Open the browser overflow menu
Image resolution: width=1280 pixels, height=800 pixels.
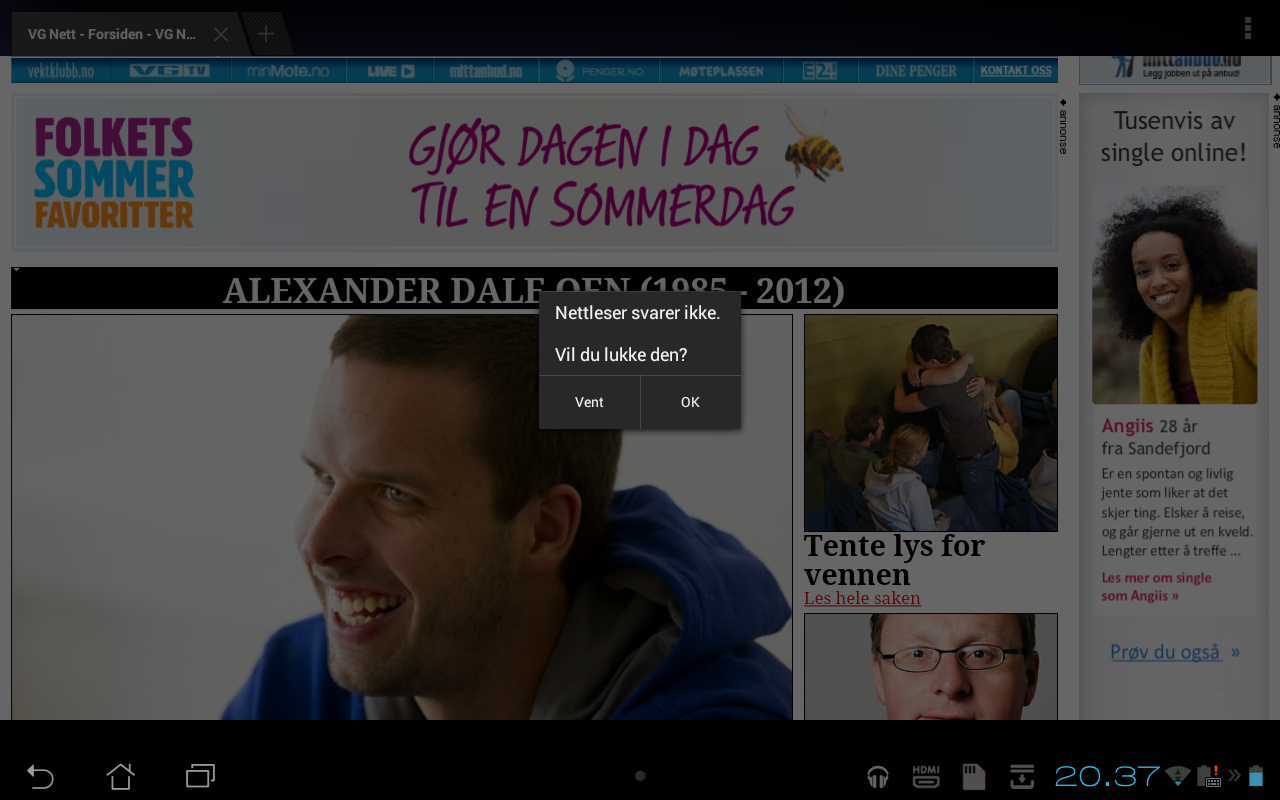coord(1248,28)
